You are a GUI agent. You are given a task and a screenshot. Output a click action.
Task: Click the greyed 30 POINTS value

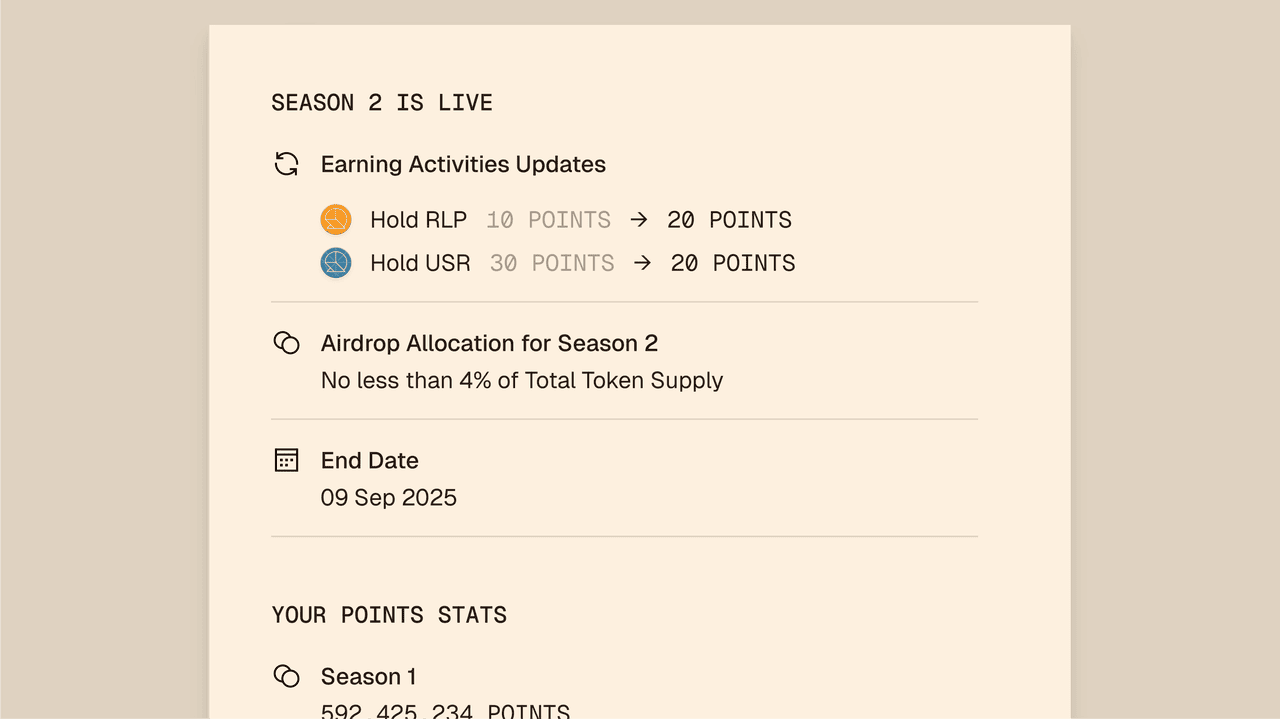click(552, 263)
